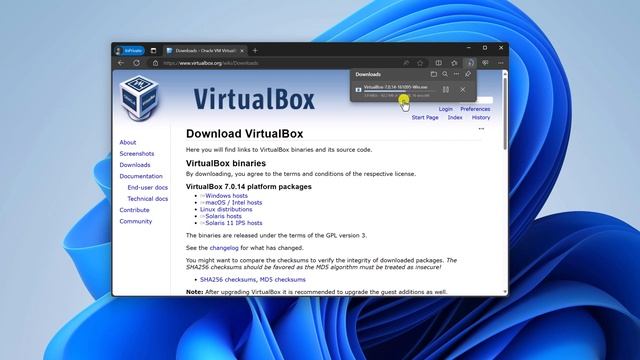
Task: Click the Read aloud icon in address bar
Action: [x=406, y=63]
